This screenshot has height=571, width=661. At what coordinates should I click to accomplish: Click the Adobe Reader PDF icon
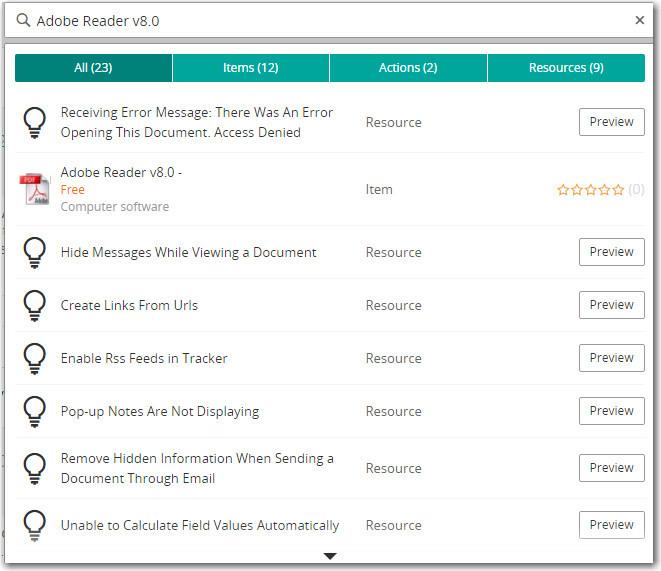[x=35, y=189]
